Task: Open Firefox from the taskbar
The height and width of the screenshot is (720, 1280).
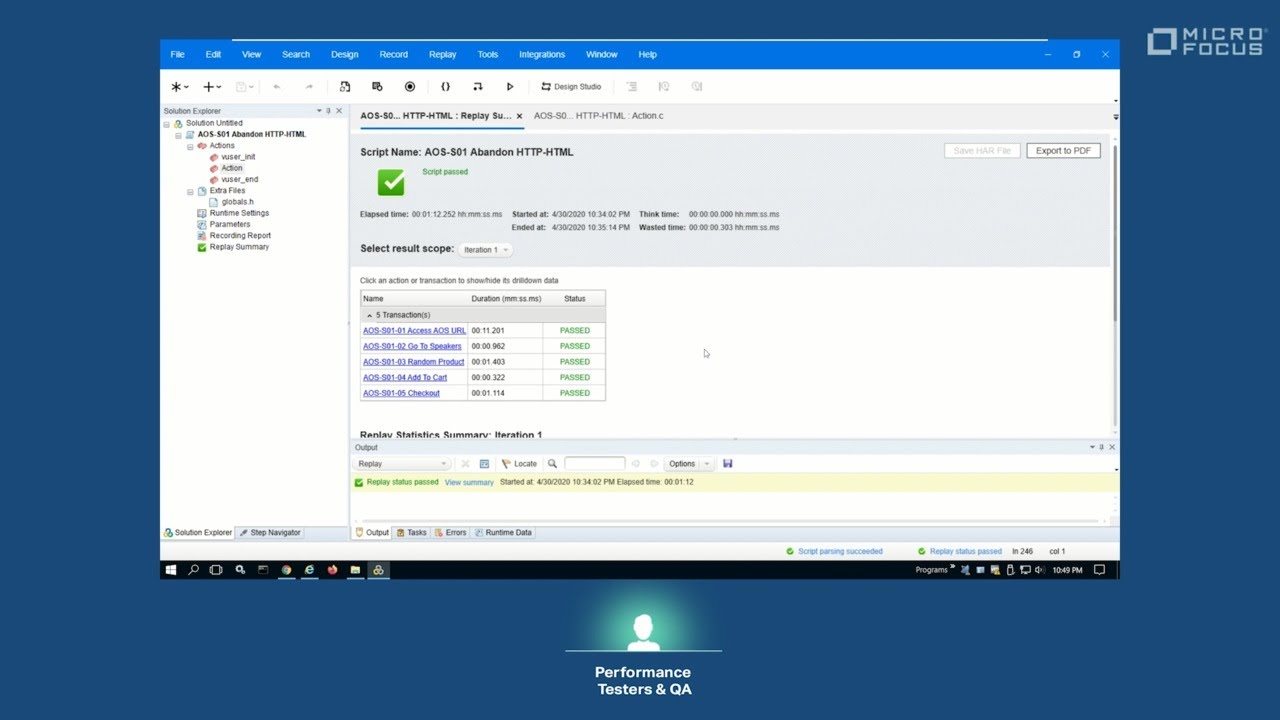Action: (332, 570)
